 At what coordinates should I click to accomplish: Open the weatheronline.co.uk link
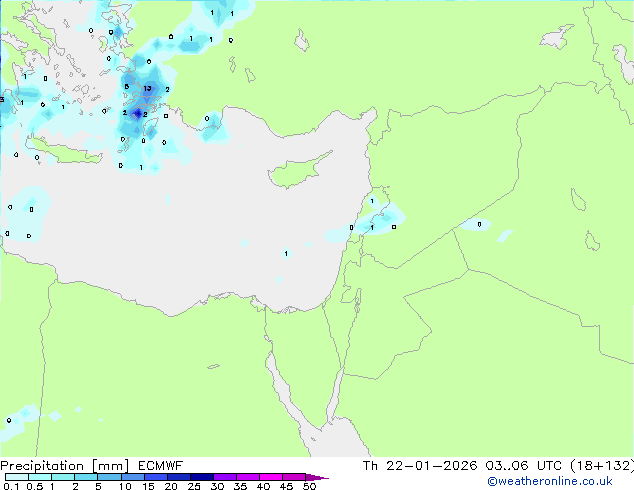click(550, 481)
